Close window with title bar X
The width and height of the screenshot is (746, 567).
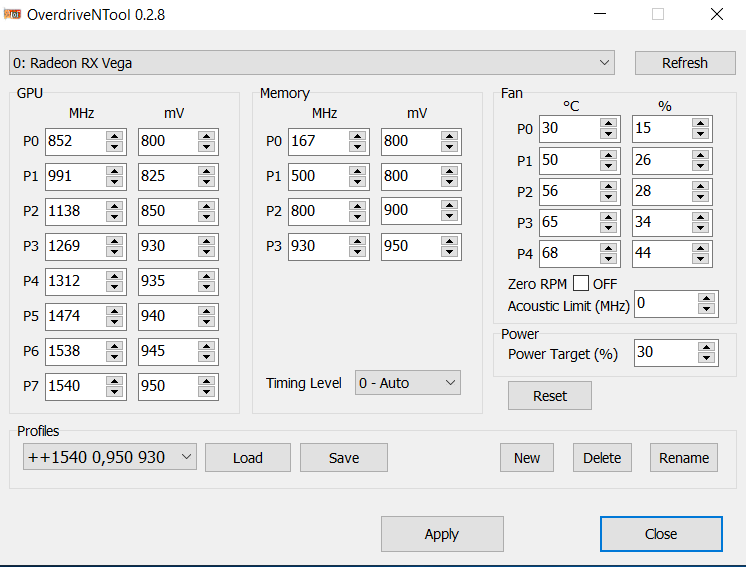pyautogui.click(x=717, y=14)
